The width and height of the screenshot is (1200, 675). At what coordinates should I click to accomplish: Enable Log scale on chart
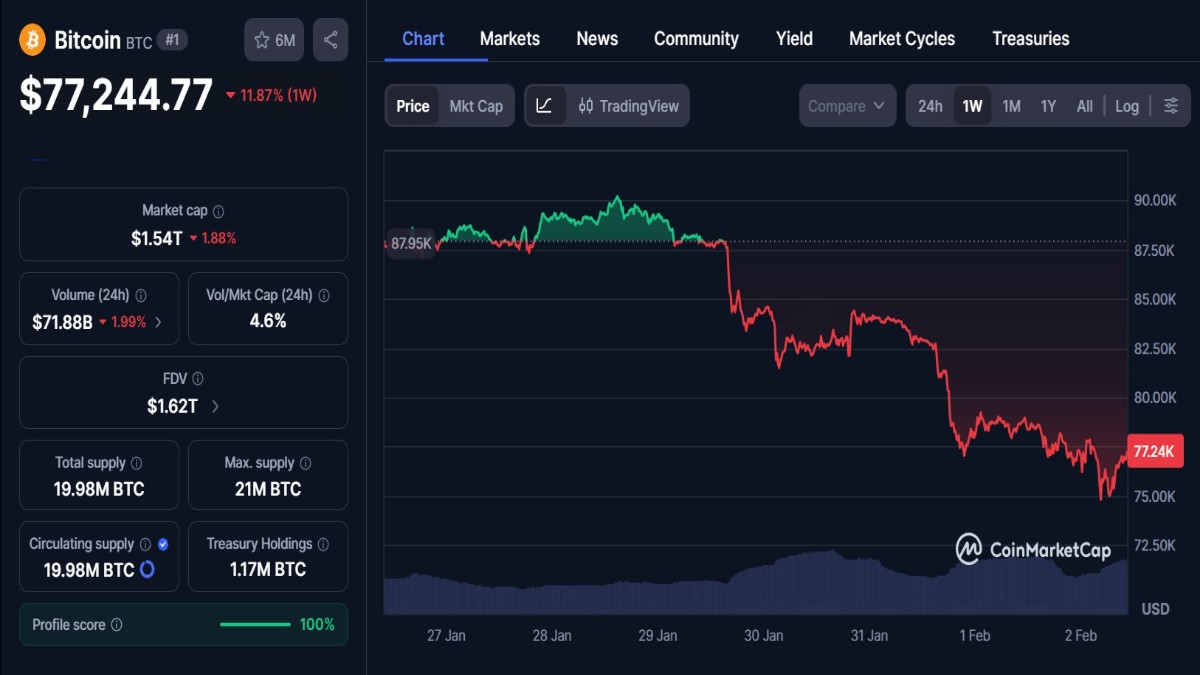point(1127,106)
